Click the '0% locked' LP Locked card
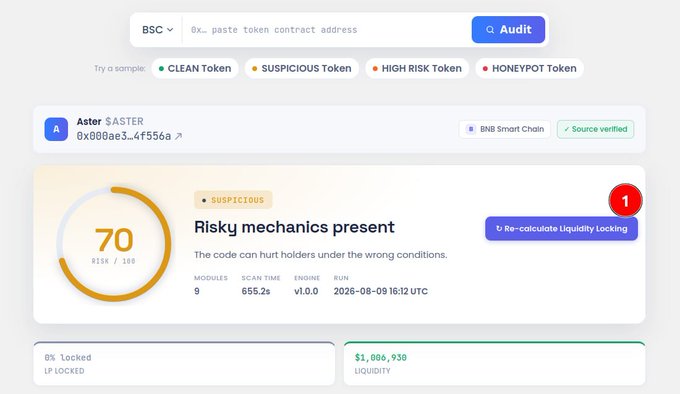 (184, 364)
